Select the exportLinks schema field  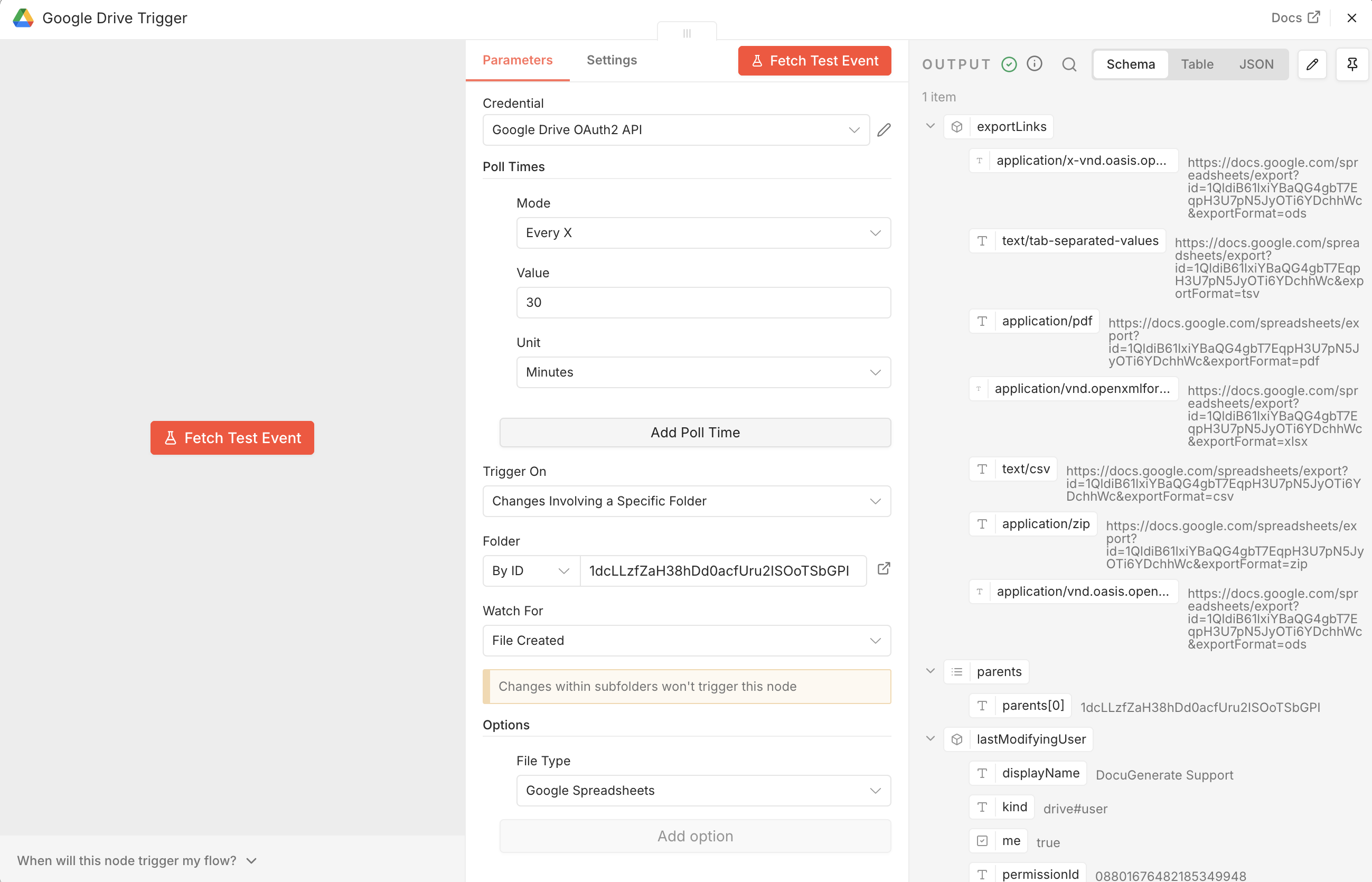[x=999, y=127]
